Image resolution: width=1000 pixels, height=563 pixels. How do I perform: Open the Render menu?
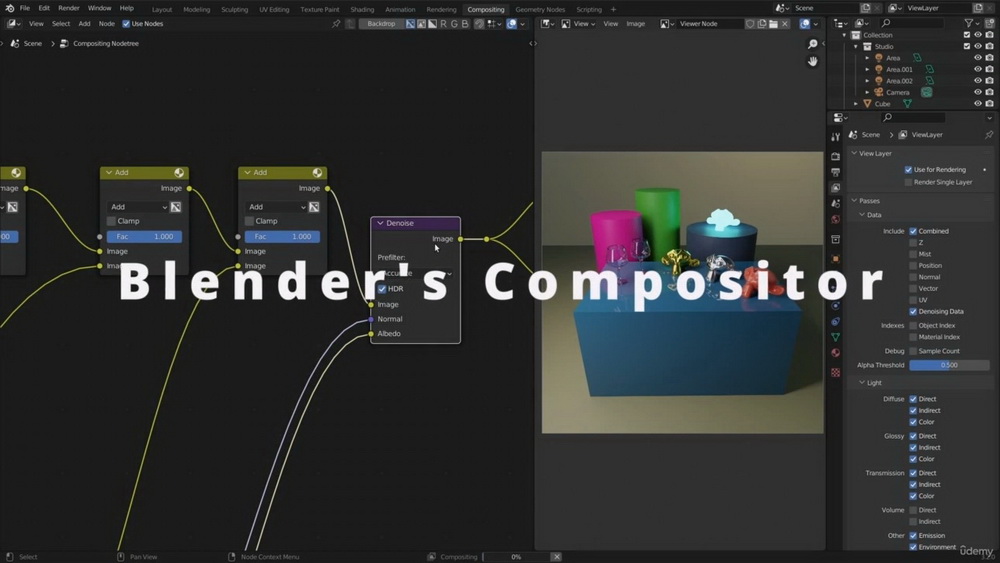pos(69,8)
